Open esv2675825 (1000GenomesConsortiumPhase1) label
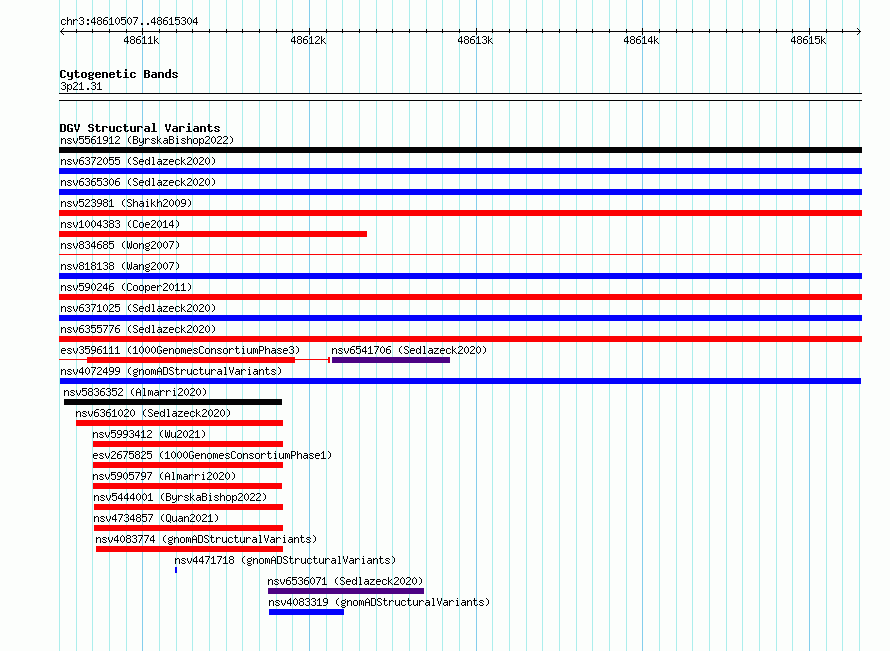 pyautogui.click(x=212, y=455)
